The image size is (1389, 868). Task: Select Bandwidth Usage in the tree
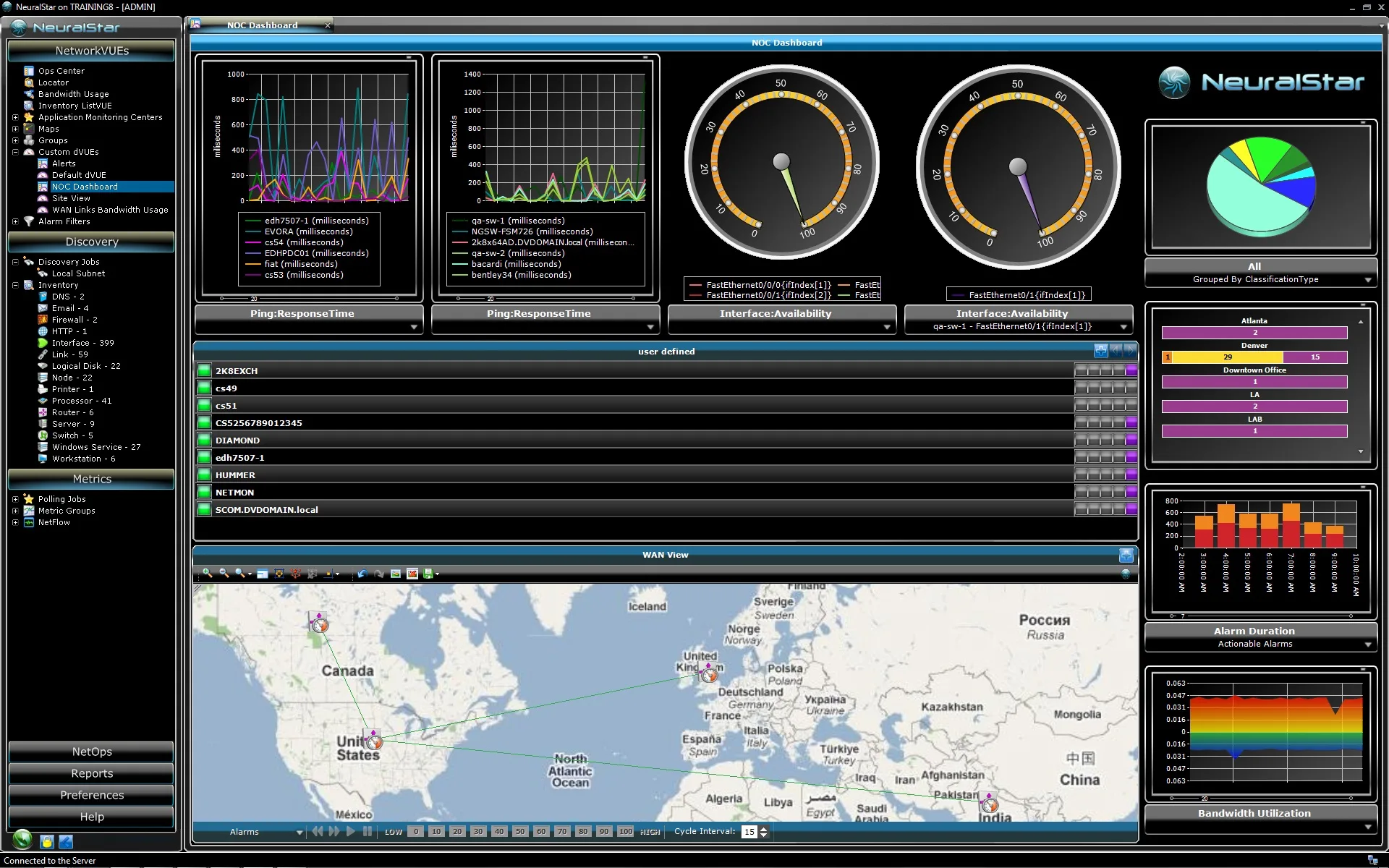[73, 94]
